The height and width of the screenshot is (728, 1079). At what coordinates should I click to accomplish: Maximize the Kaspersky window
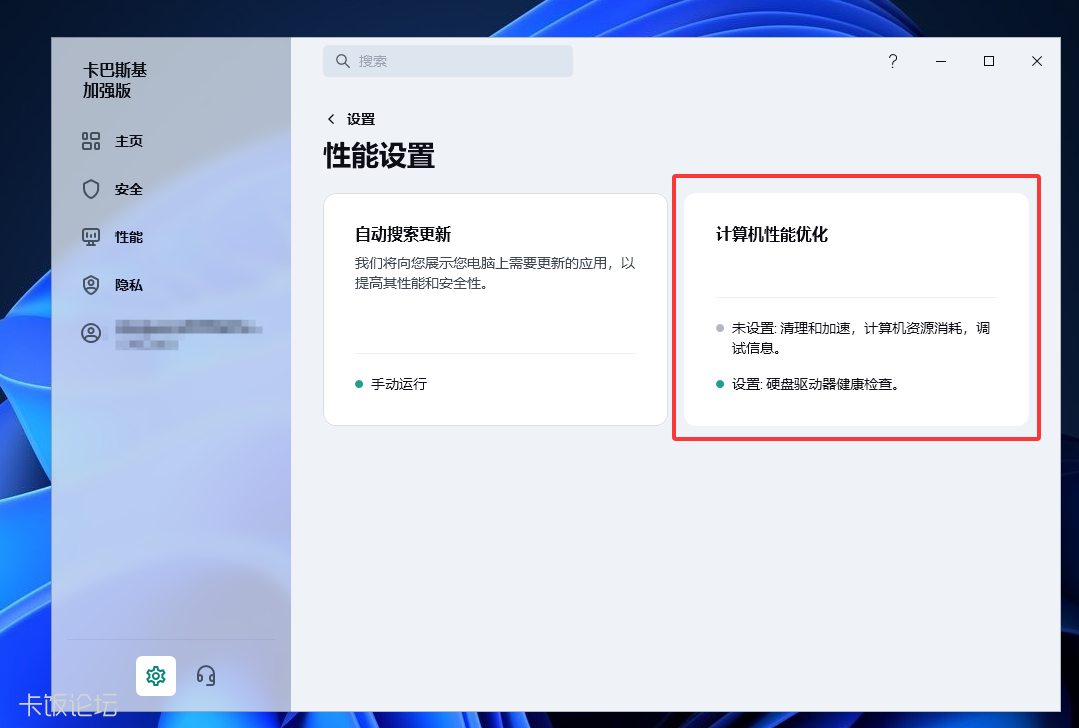point(989,61)
